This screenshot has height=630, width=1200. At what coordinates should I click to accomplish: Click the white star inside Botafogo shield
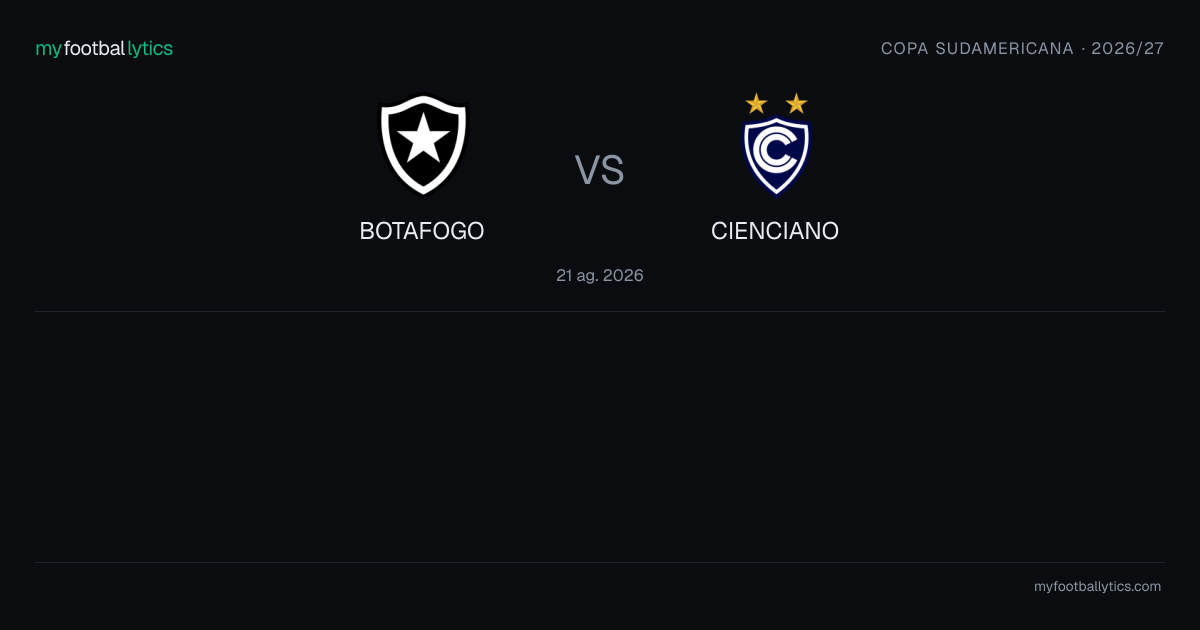pyautogui.click(x=423, y=139)
